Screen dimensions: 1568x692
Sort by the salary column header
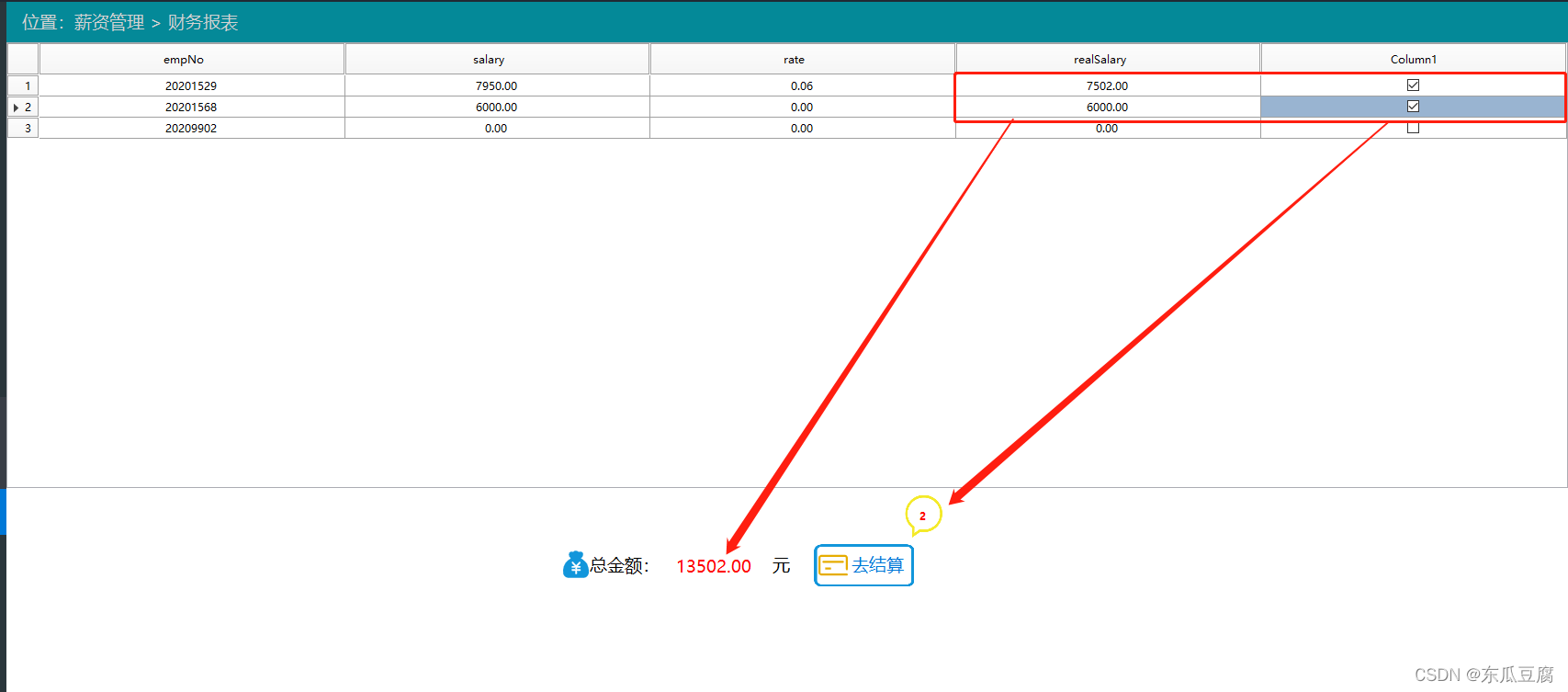tap(497, 59)
